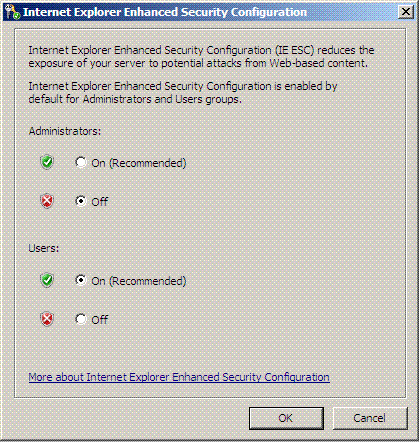Click the red shield icon under Users
420x442 pixels.
47,319
